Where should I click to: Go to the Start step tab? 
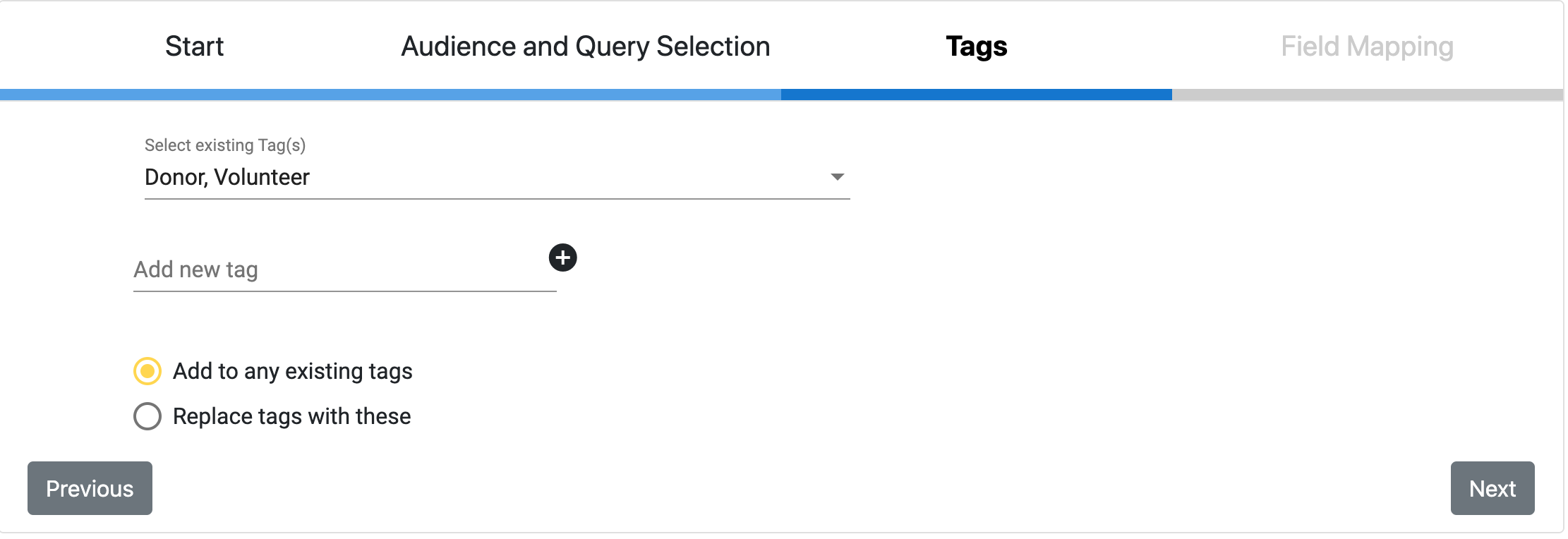[195, 47]
